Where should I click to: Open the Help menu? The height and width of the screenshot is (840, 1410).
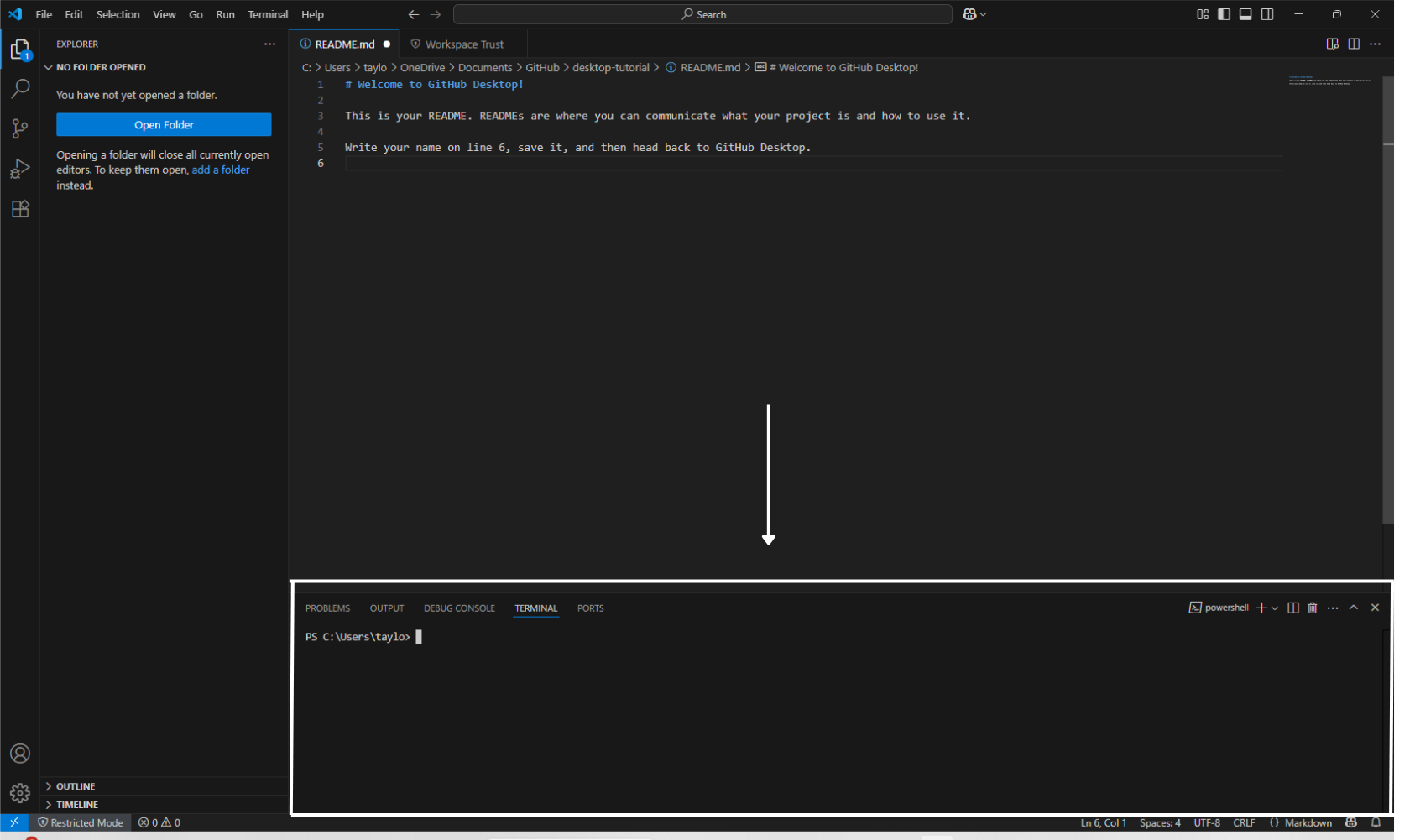pyautogui.click(x=312, y=14)
